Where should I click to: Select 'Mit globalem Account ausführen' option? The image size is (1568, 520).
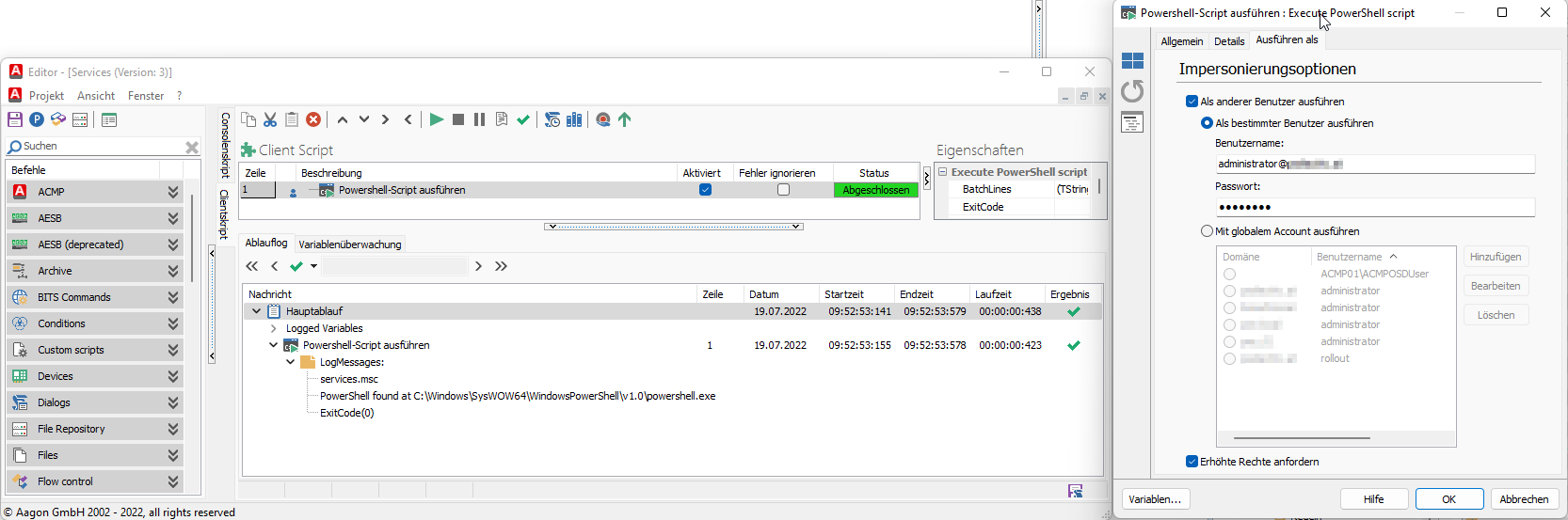[x=1208, y=231]
